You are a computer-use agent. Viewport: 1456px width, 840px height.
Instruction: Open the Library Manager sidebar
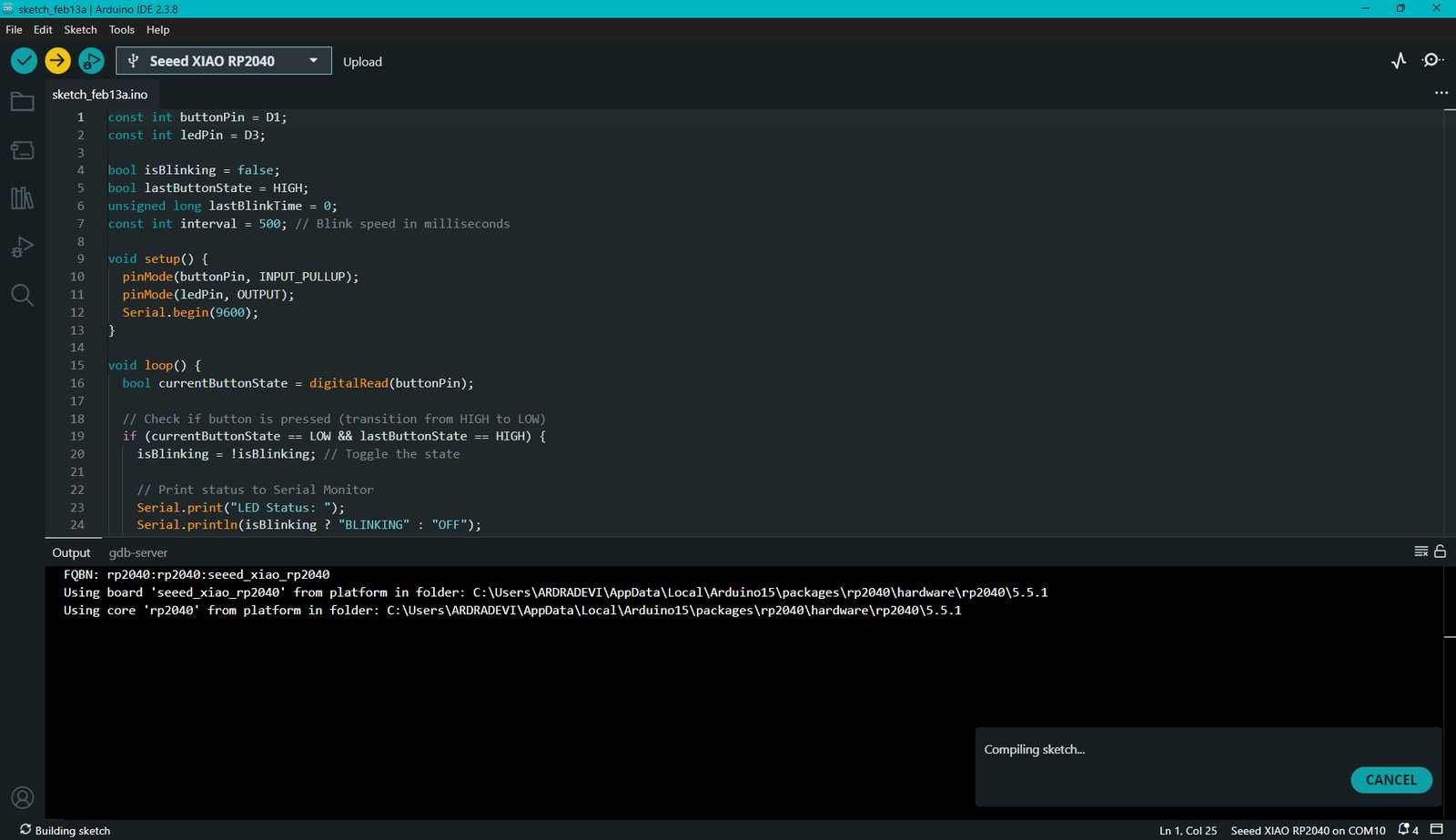point(22,198)
